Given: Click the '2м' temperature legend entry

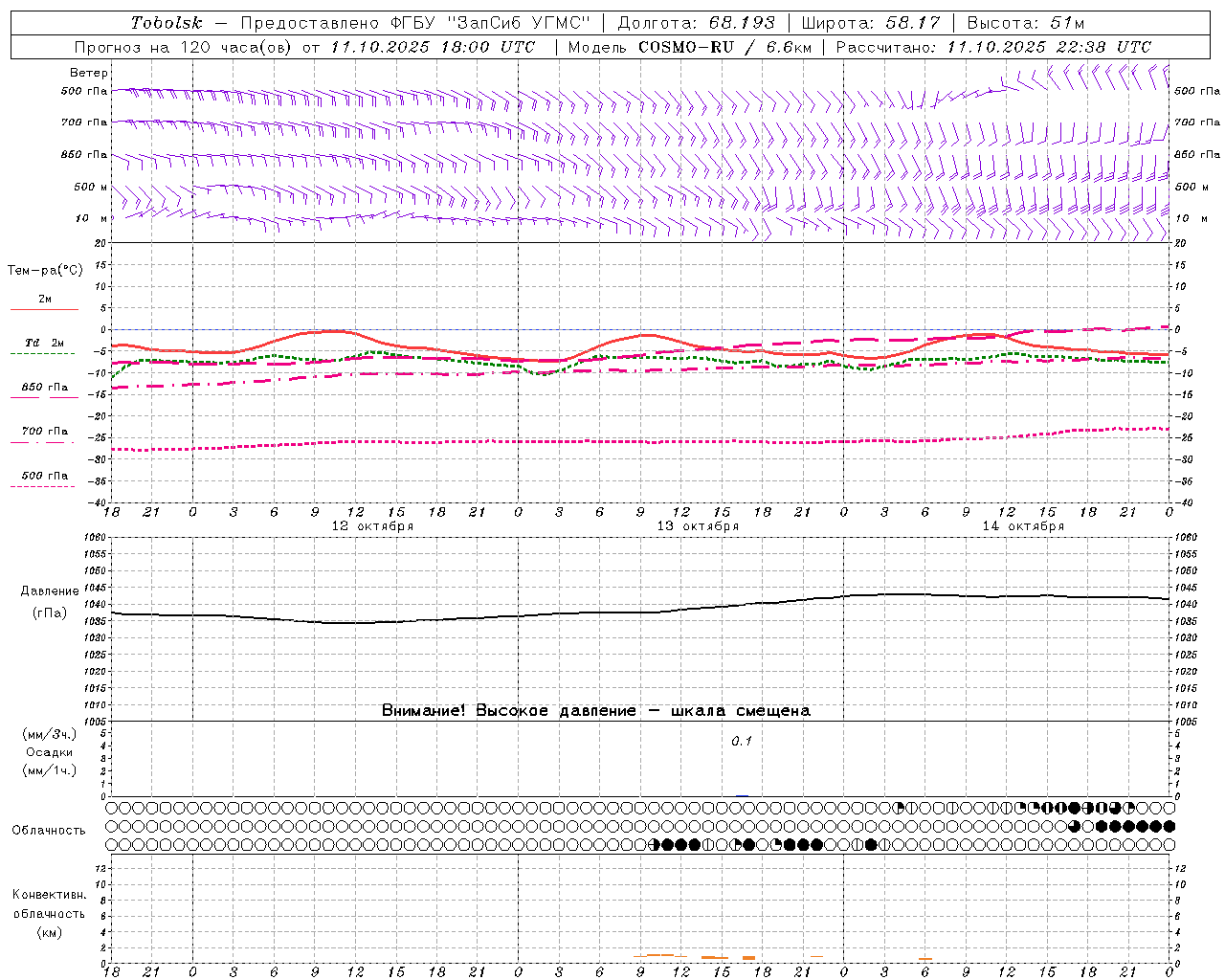Looking at the screenshot, I should coord(44,300).
